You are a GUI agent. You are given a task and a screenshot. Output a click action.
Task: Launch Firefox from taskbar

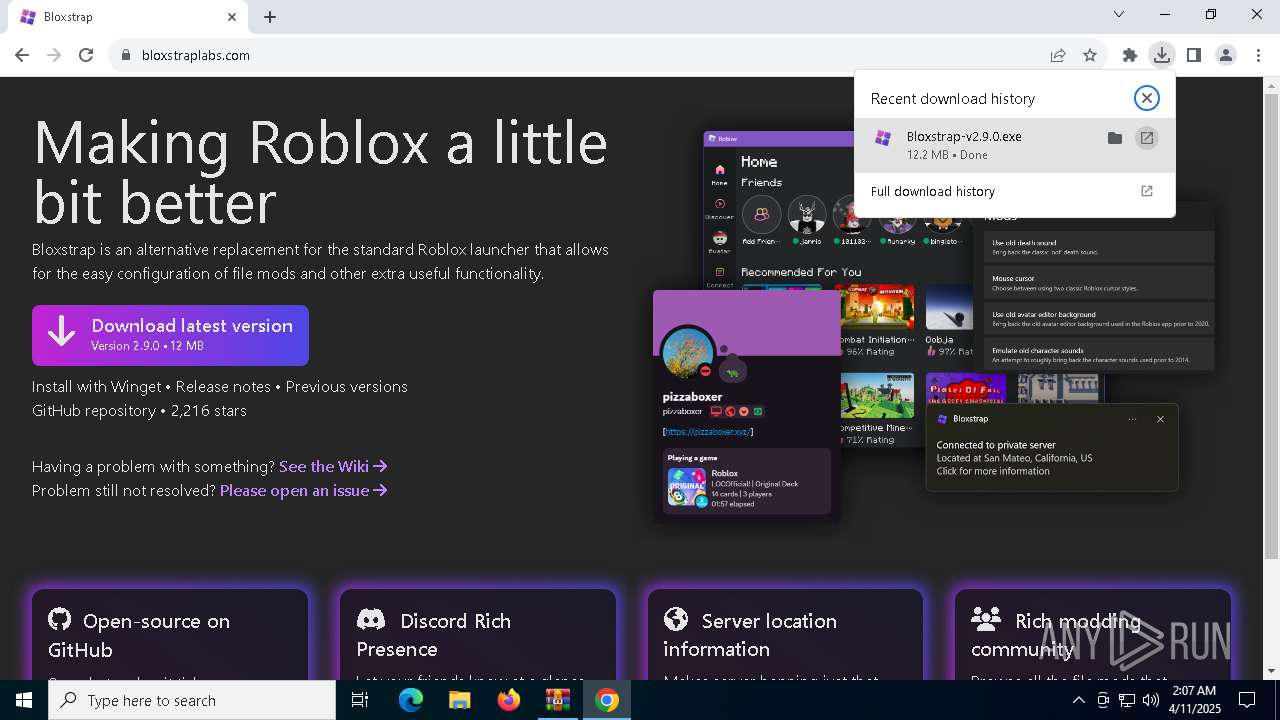[508, 700]
